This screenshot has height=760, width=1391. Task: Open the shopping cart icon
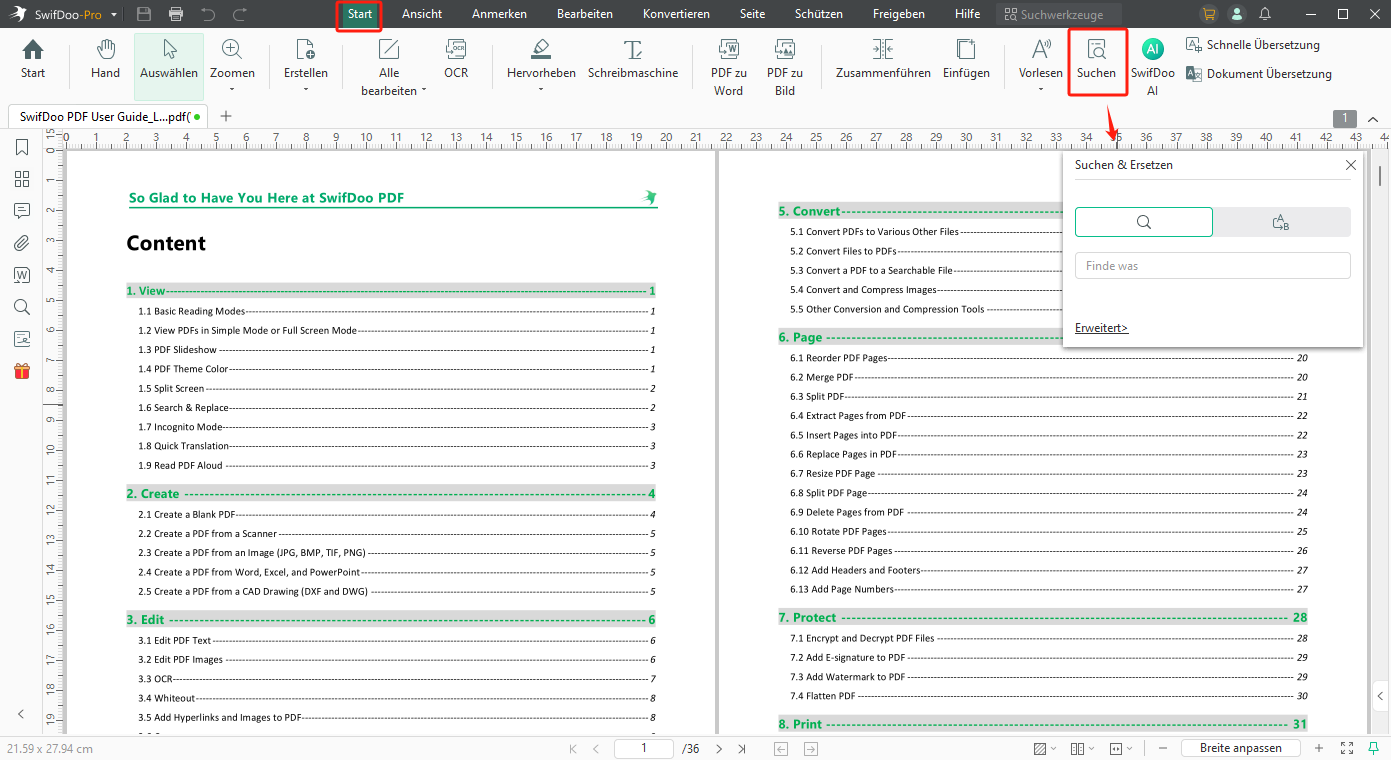(1210, 14)
